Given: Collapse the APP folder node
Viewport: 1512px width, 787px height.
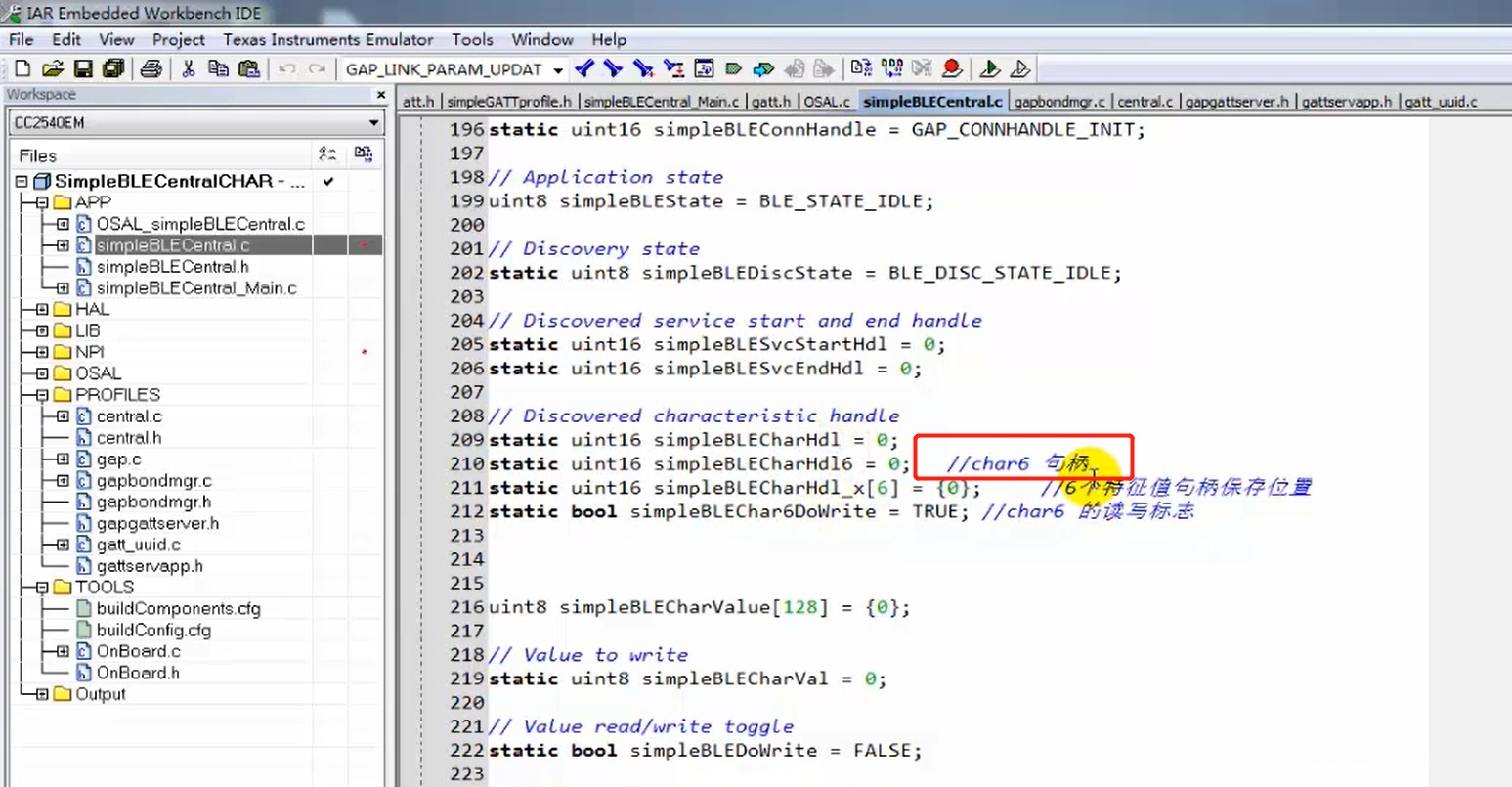Looking at the screenshot, I should click(42, 202).
